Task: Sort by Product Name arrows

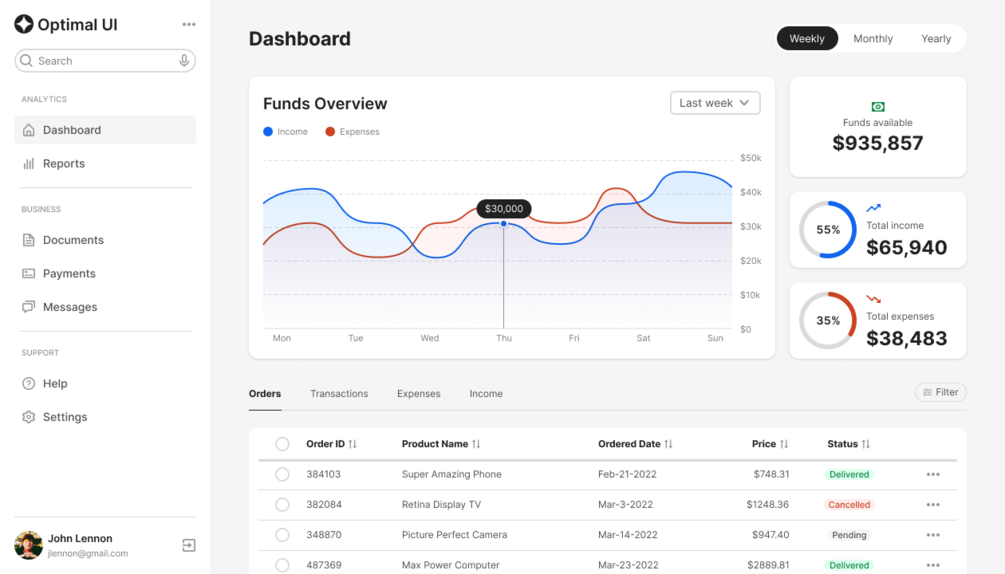Action: (x=476, y=444)
